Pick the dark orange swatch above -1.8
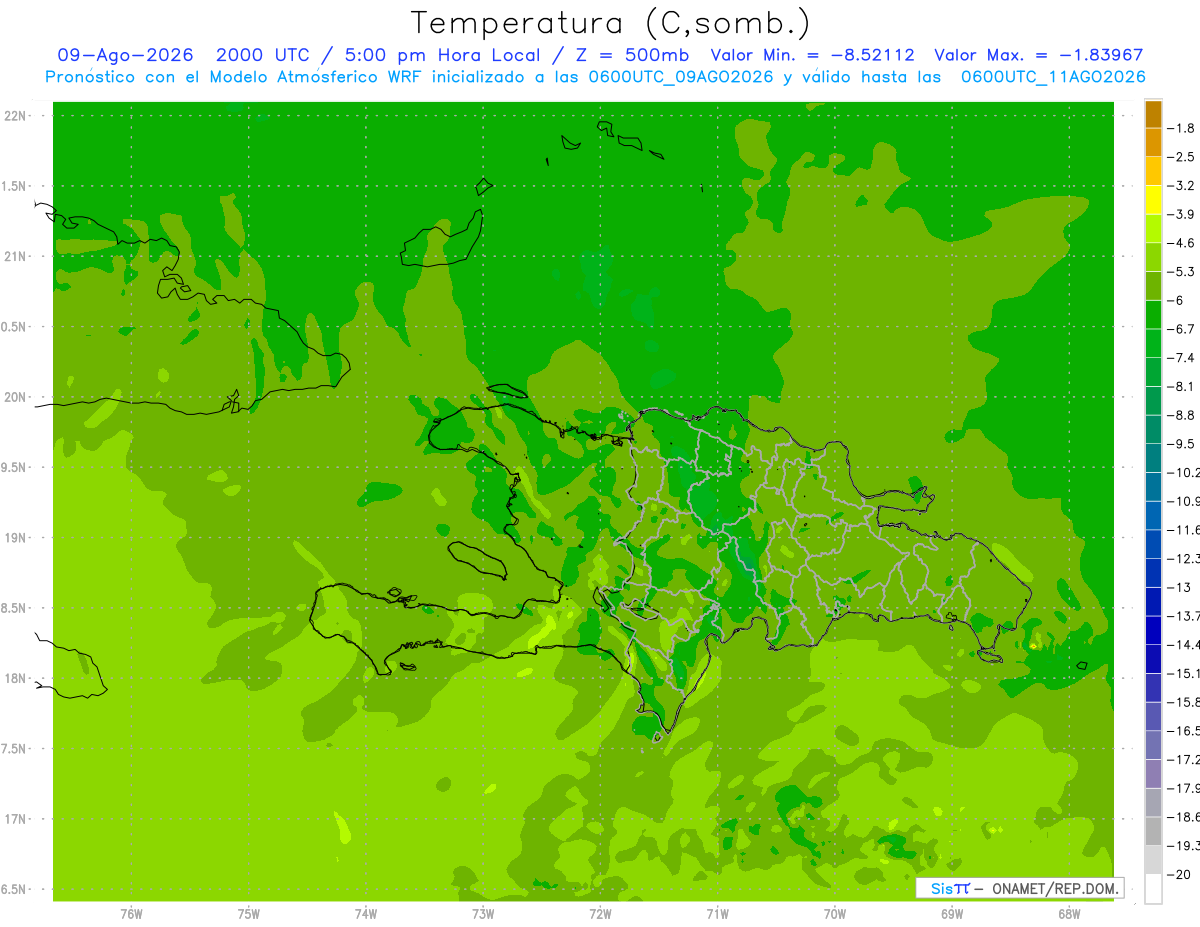 coord(1153,114)
